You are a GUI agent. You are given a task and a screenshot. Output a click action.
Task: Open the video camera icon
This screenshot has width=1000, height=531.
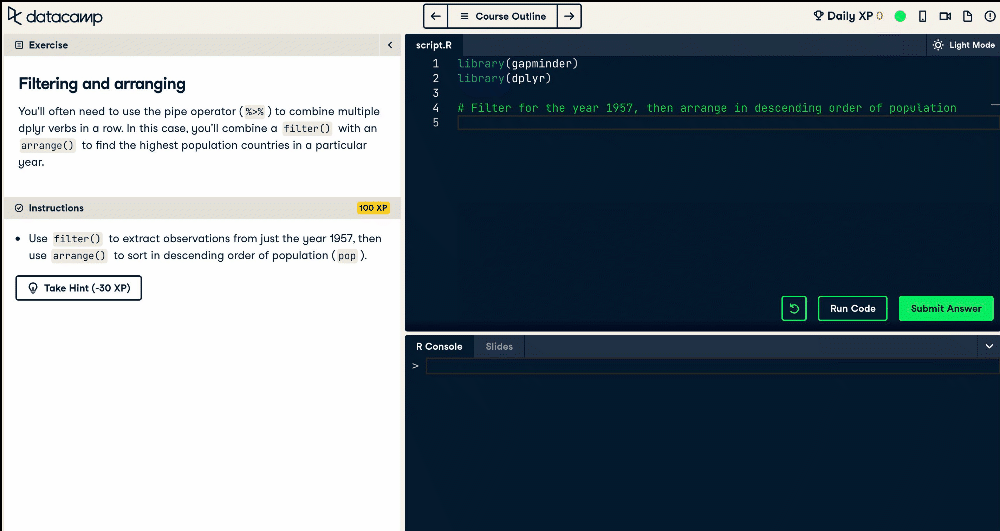pos(945,17)
